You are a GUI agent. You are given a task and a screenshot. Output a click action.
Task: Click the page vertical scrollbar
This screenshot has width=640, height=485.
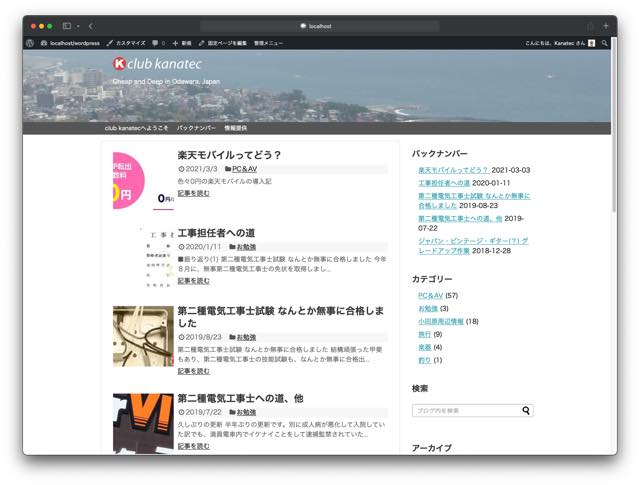[614, 125]
